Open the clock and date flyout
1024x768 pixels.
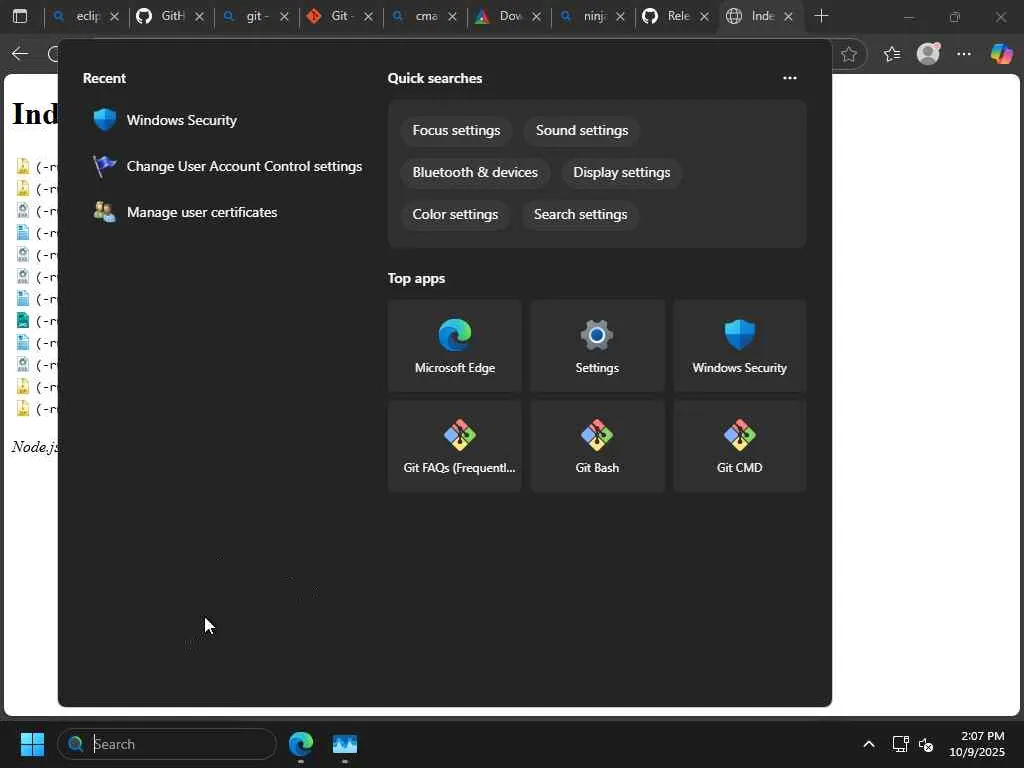coord(977,744)
